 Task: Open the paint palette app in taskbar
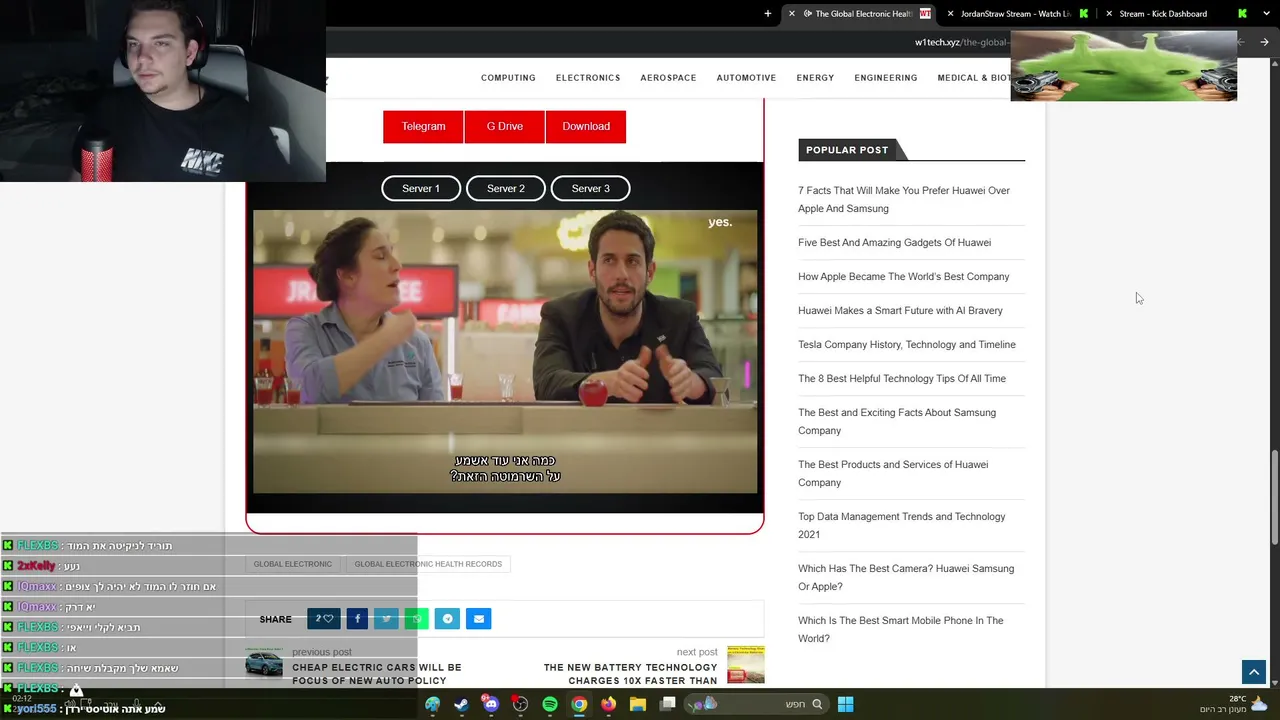[x=432, y=704]
